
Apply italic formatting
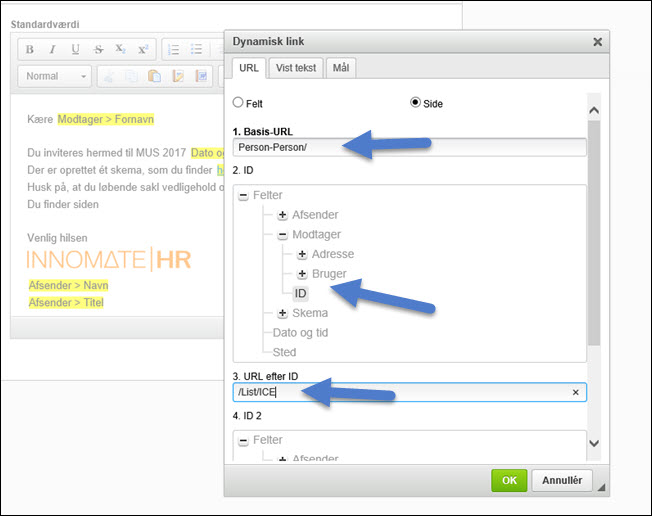[52, 49]
